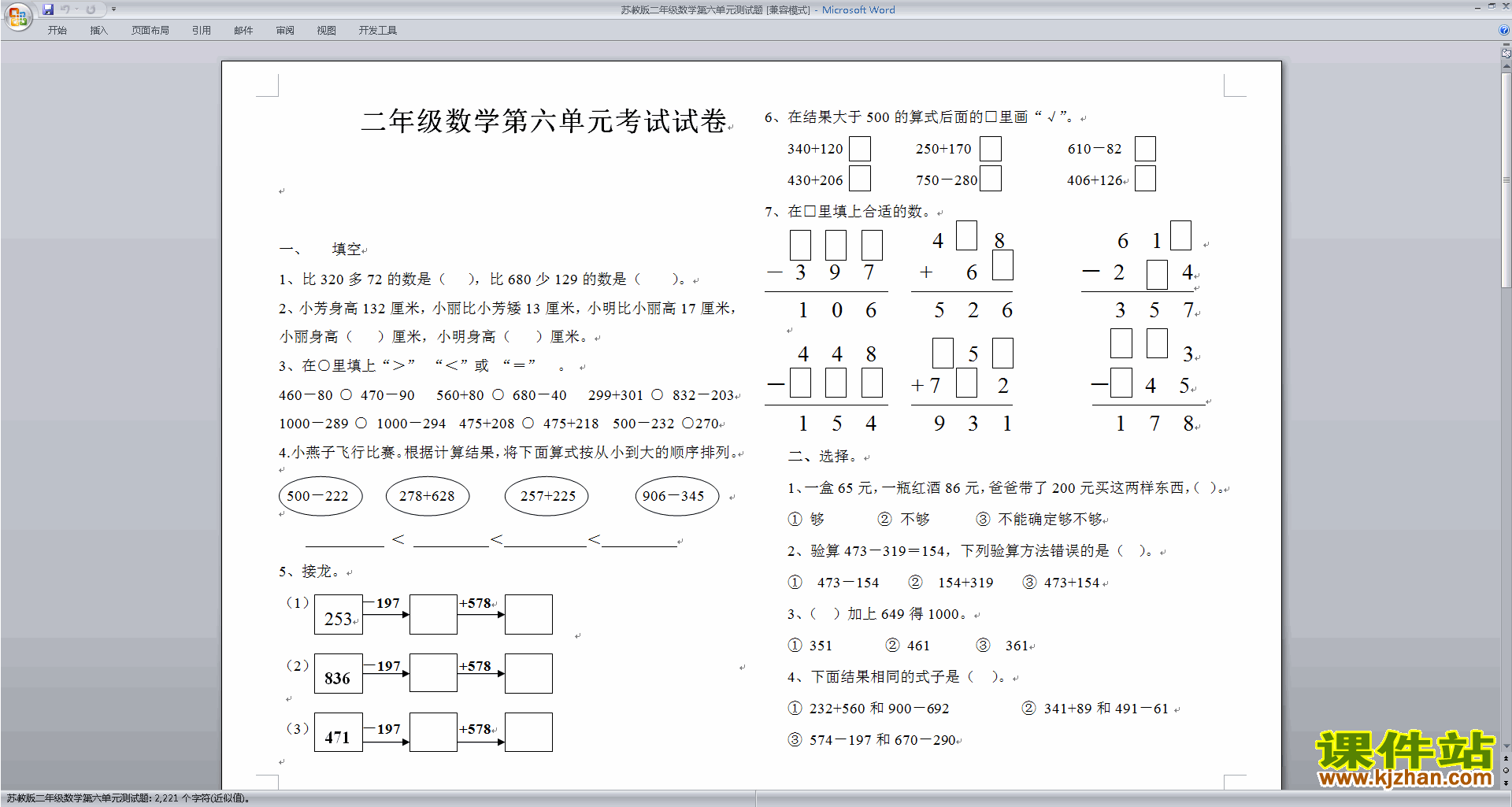Undo the last action

pos(65,9)
